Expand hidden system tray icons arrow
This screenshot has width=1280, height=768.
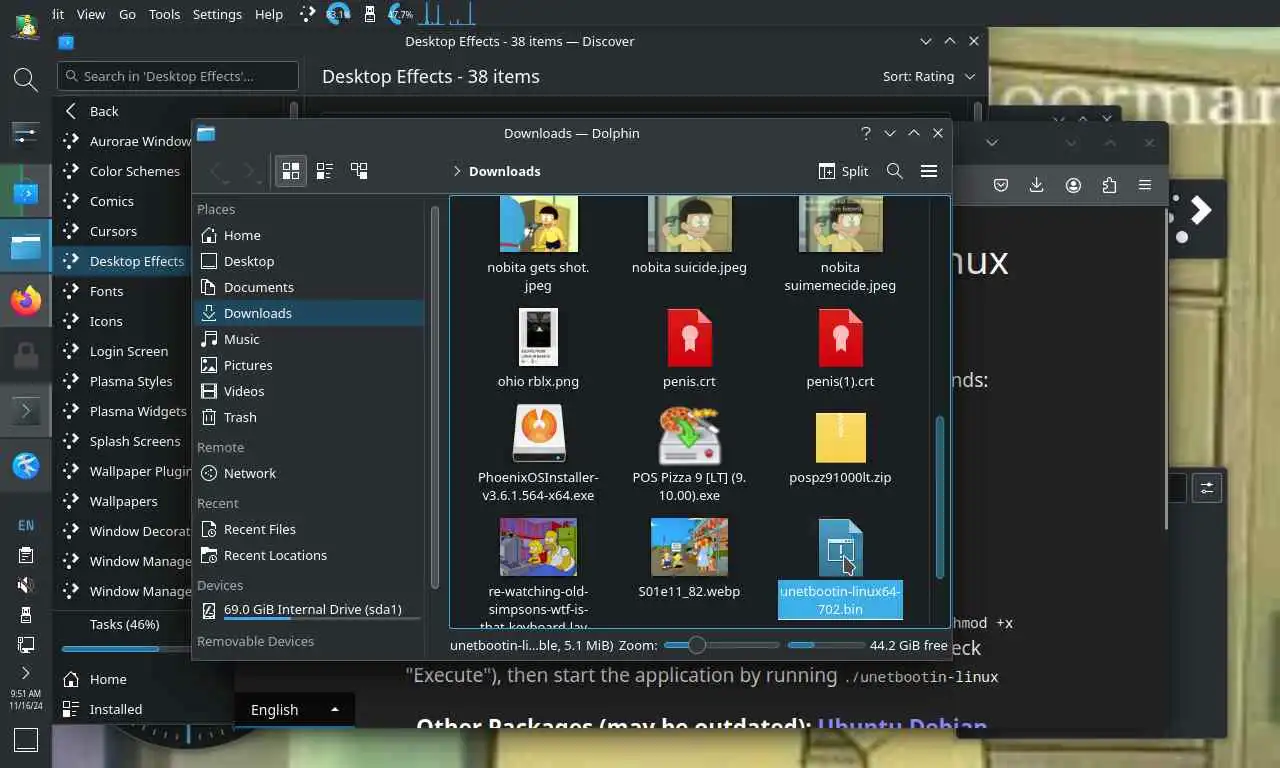pos(26,673)
